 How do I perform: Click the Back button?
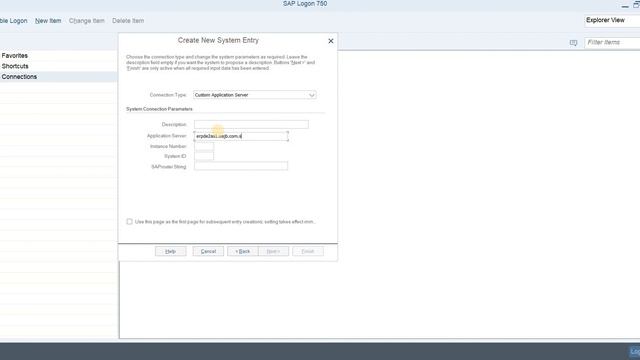point(242,251)
